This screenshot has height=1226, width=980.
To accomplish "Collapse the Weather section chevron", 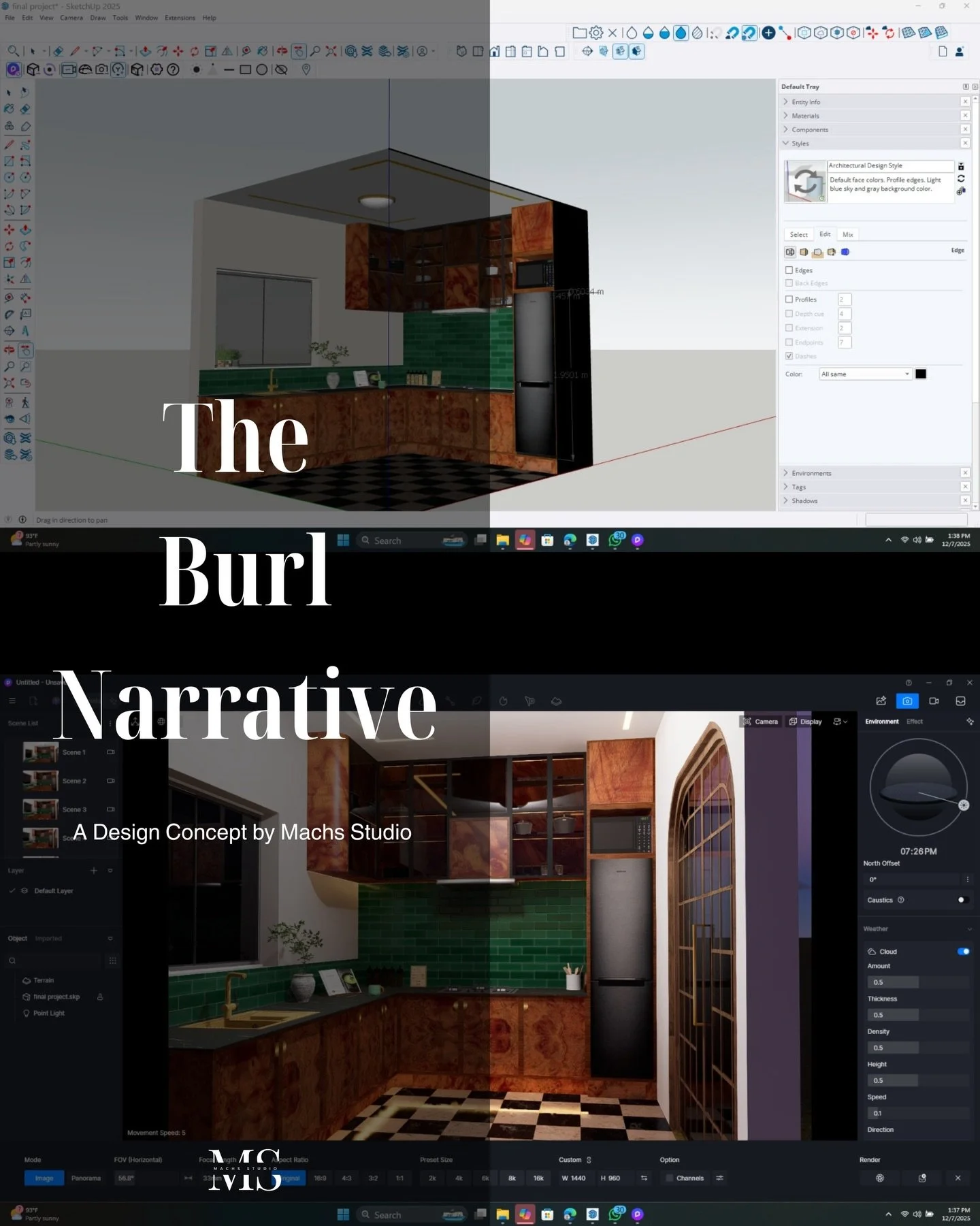I will 970,929.
